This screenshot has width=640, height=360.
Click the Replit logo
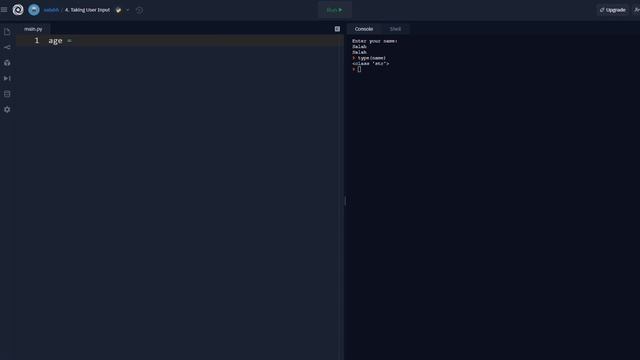click(18, 10)
